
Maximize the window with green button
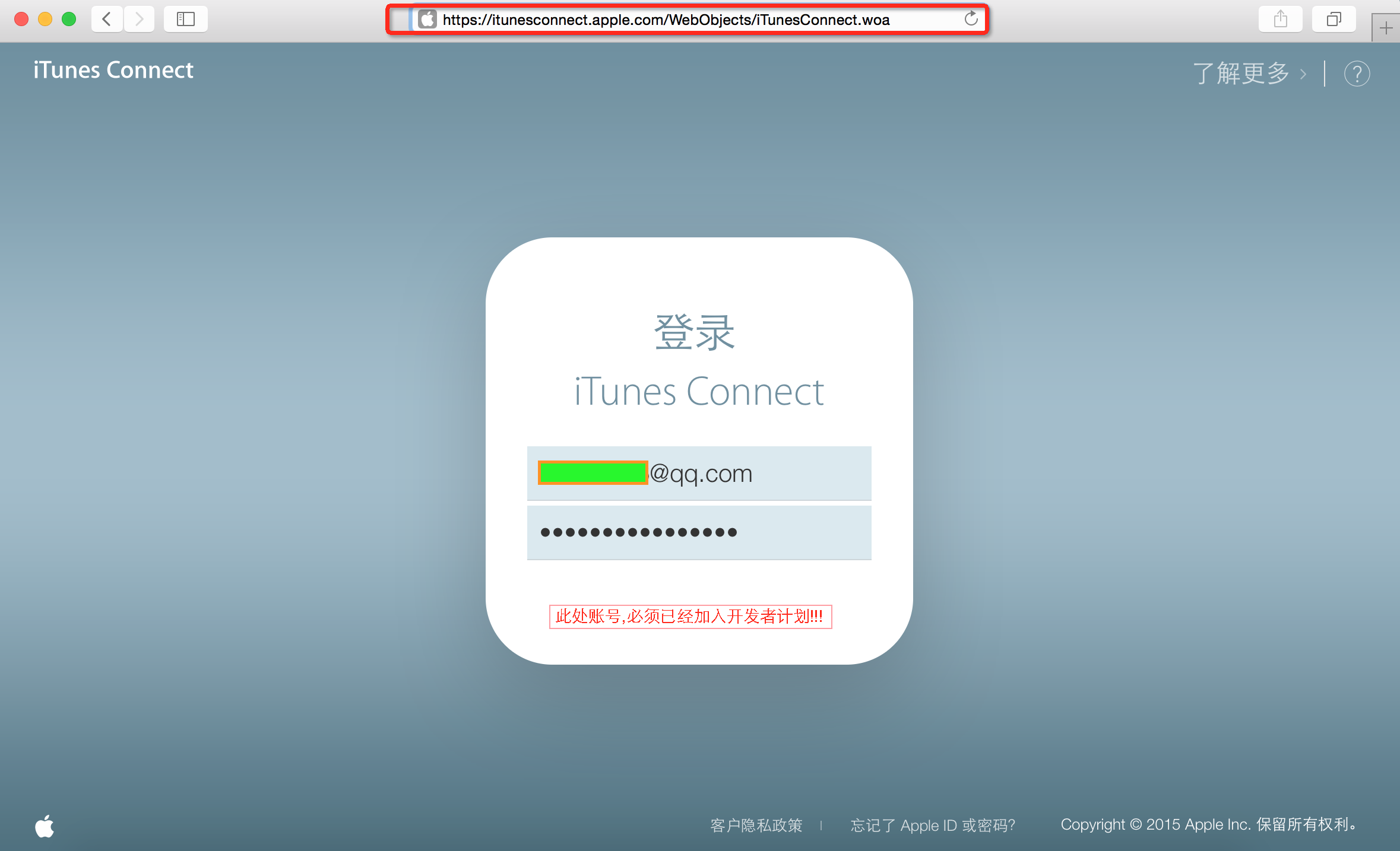69,19
